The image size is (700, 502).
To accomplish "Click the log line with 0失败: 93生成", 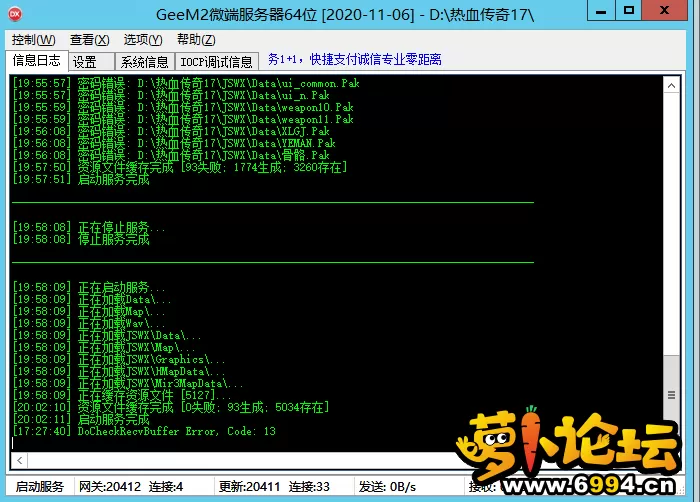I will [x=171, y=407].
